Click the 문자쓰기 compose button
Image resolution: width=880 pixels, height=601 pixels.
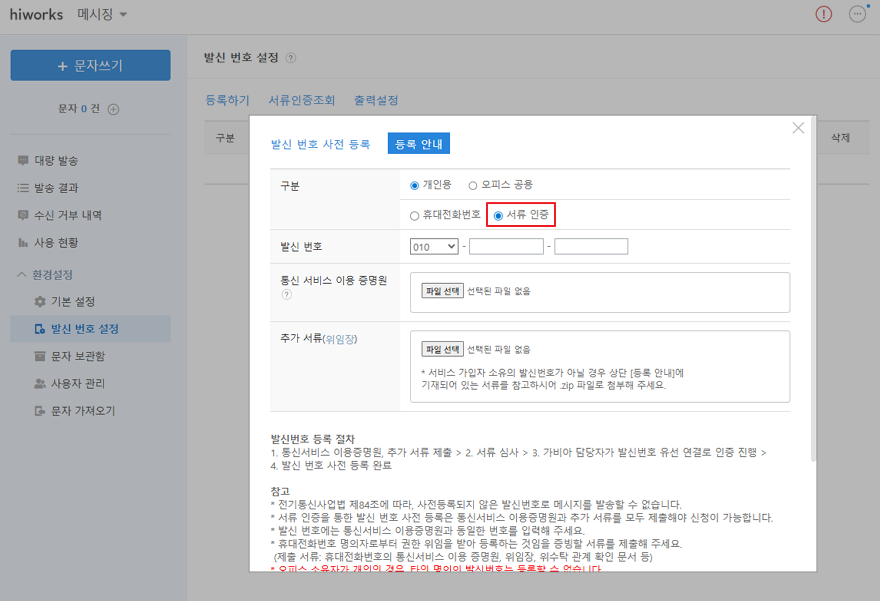(90, 65)
